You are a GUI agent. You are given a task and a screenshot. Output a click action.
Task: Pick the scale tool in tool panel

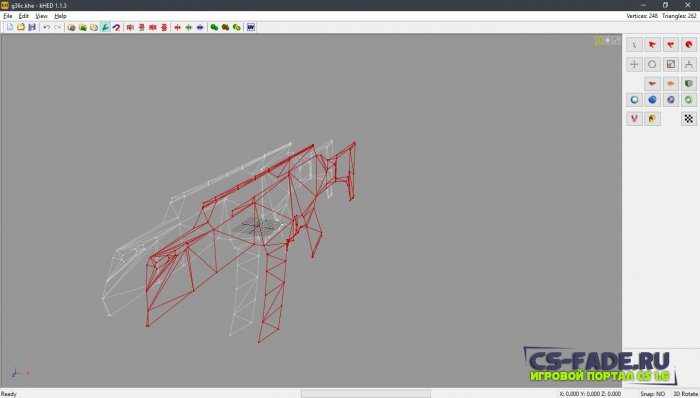tap(671, 64)
